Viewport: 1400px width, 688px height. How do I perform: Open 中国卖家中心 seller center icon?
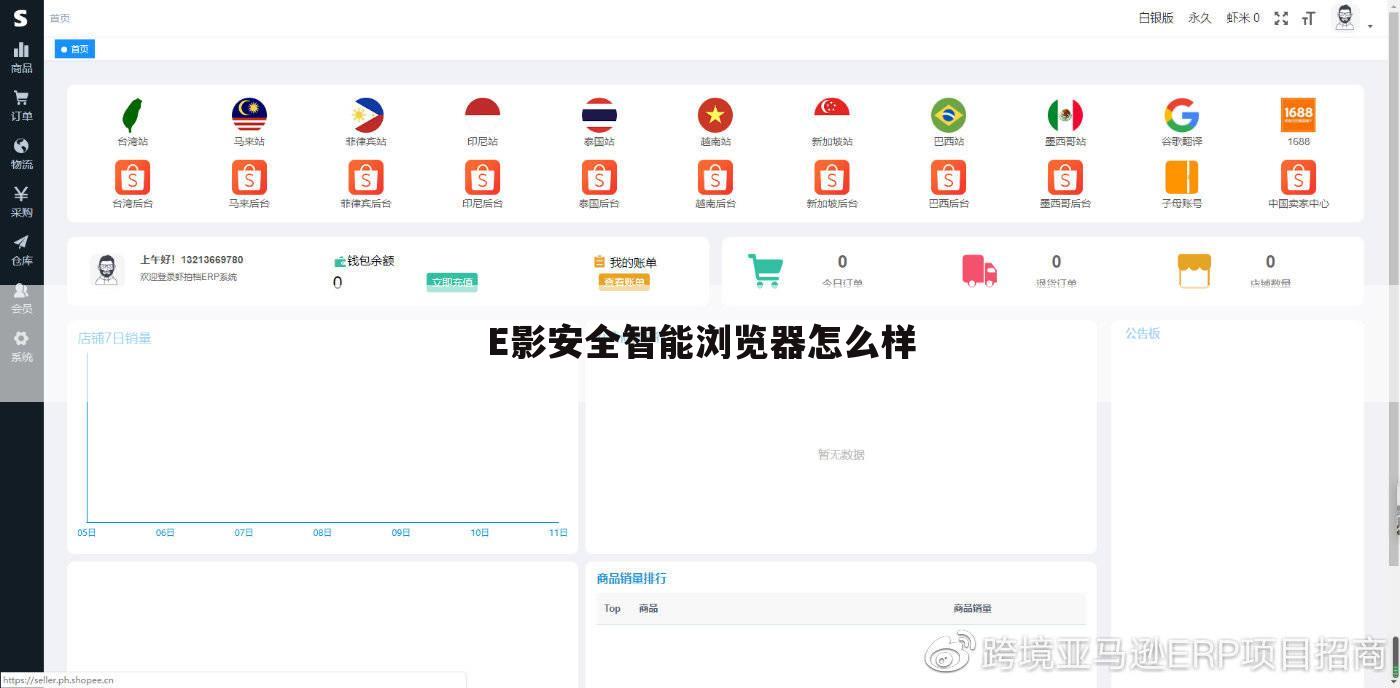[1298, 178]
